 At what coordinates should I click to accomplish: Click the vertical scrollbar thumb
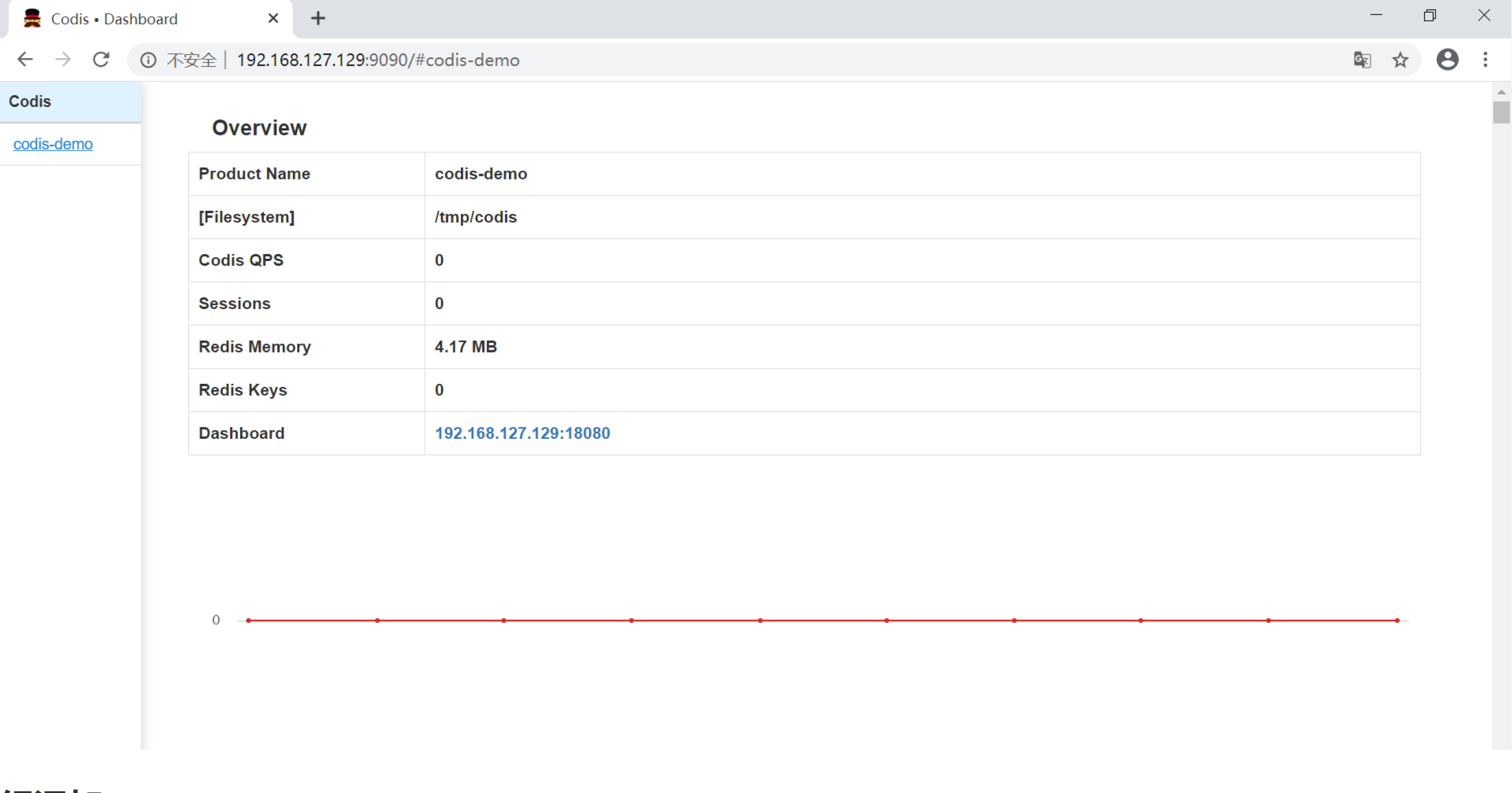[x=1502, y=112]
